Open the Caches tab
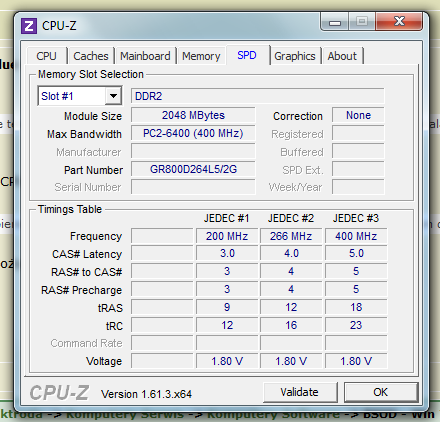The image size is (440, 422). [91, 56]
